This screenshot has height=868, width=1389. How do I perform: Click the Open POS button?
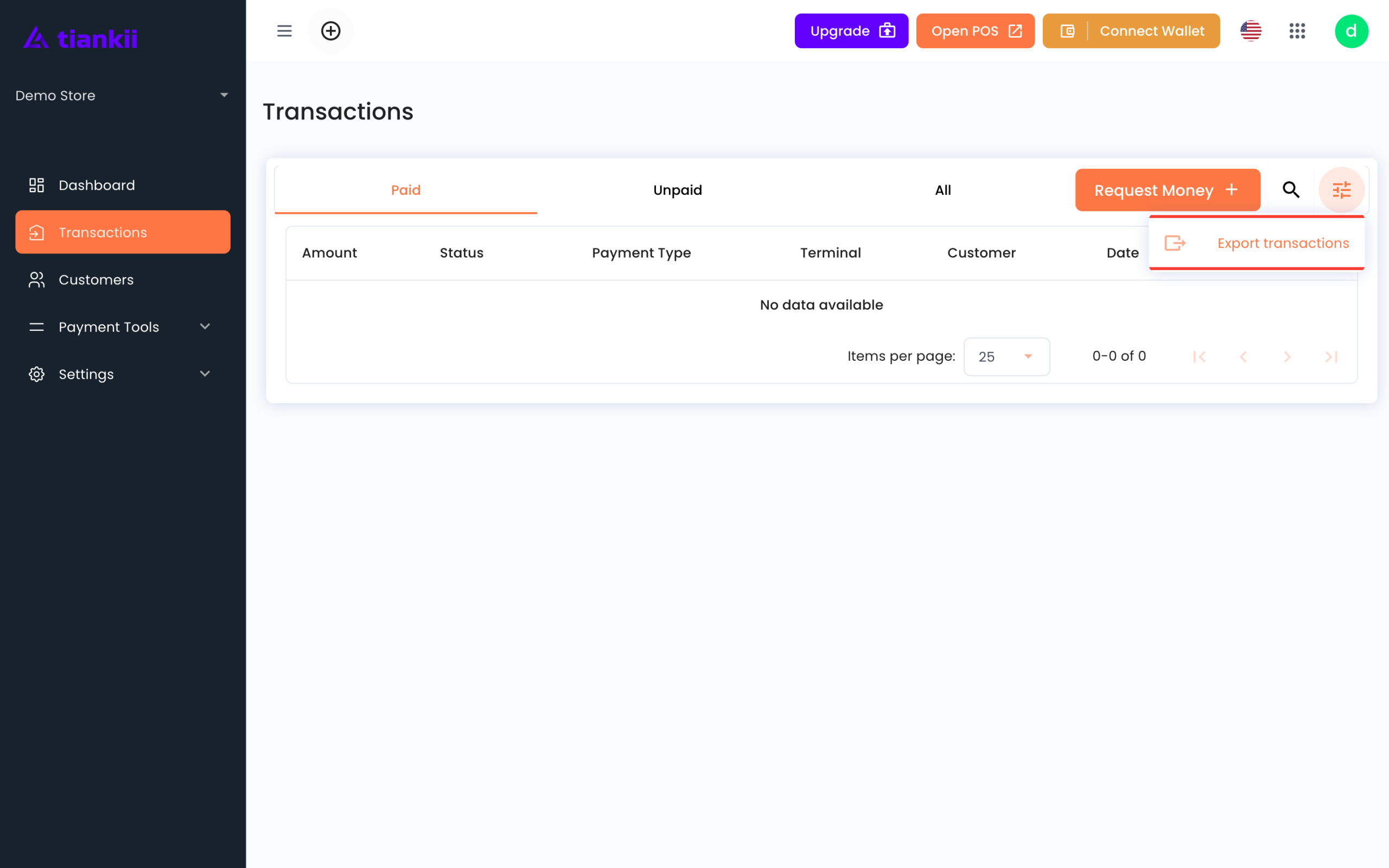(x=975, y=31)
